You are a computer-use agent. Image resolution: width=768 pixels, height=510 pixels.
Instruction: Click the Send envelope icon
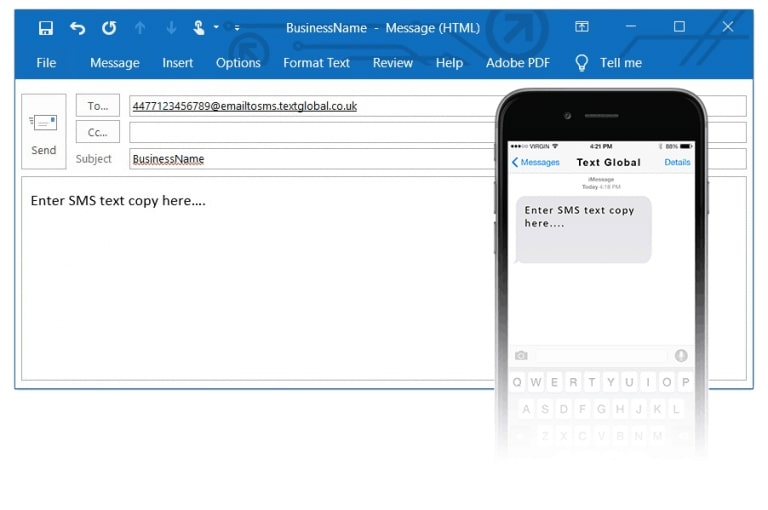click(x=44, y=123)
